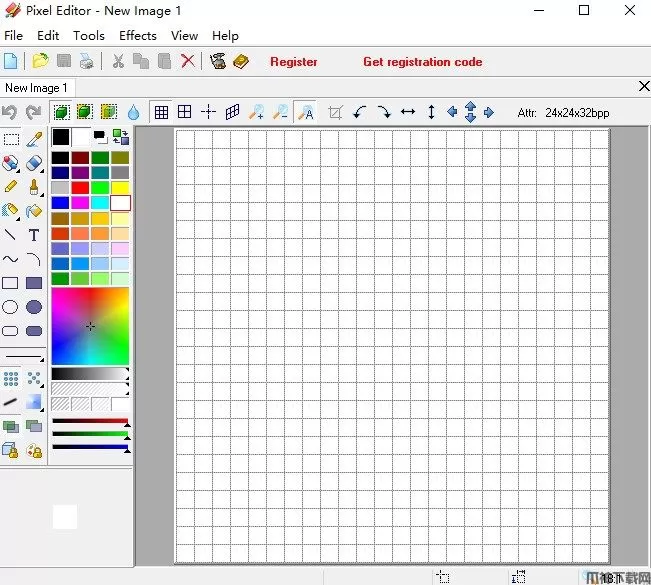
Task: Click the Open folder toolbar icon
Action: point(40,62)
